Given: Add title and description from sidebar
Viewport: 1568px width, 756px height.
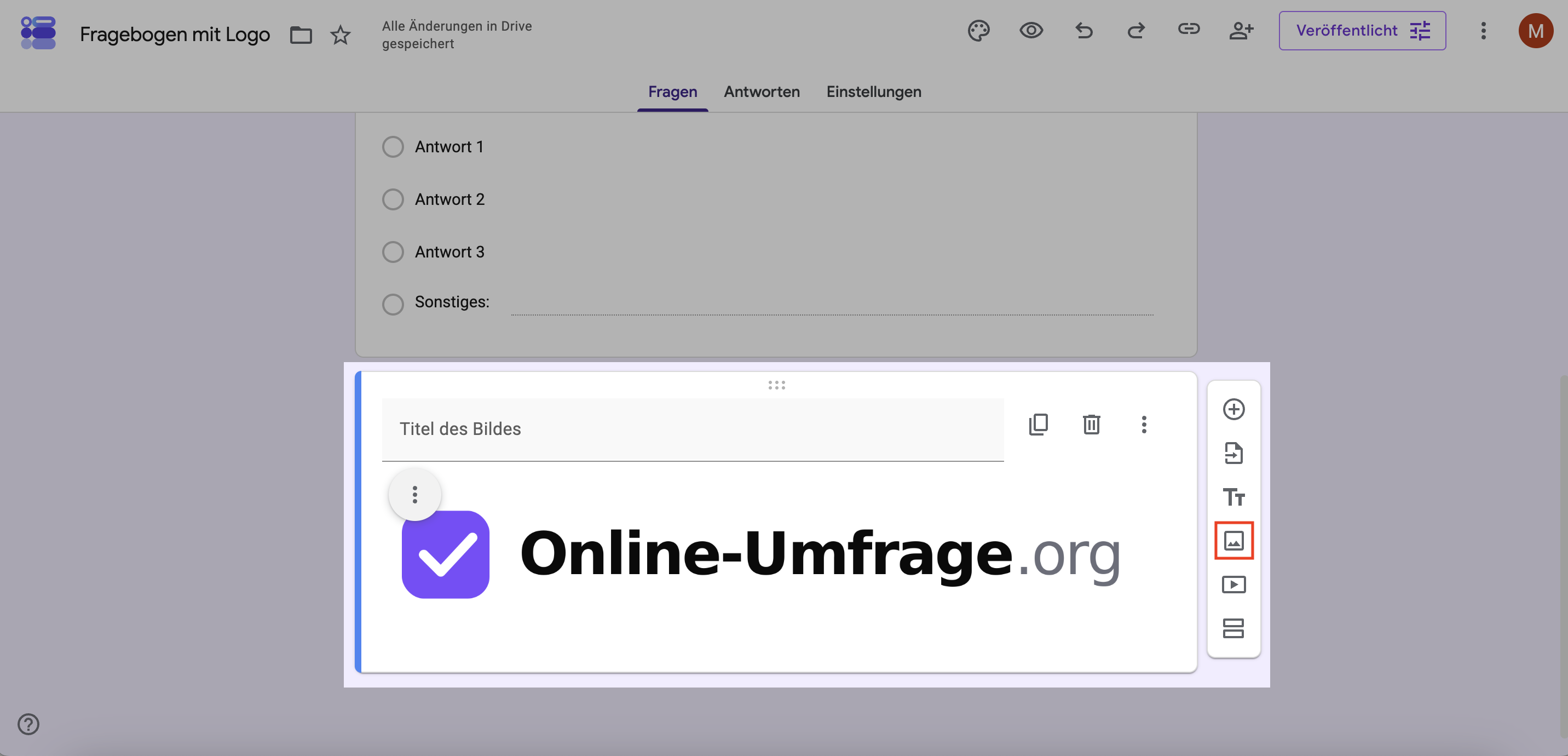Looking at the screenshot, I should tap(1233, 496).
